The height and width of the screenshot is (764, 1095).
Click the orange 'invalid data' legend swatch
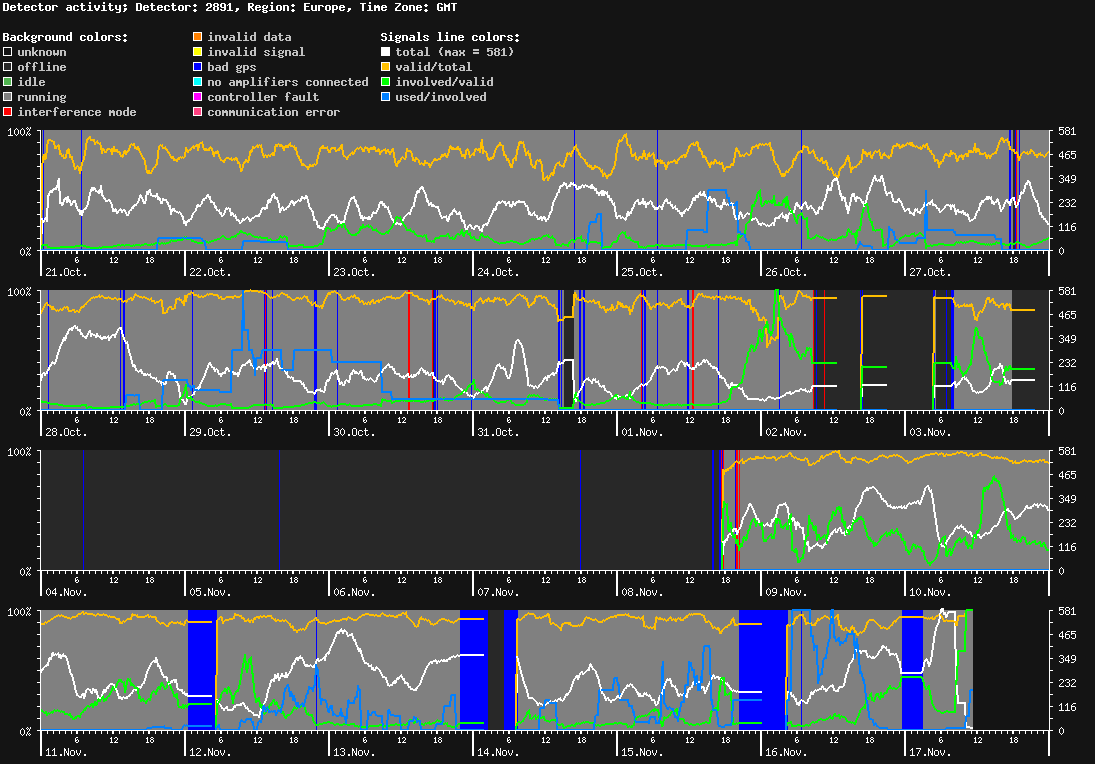click(x=197, y=36)
